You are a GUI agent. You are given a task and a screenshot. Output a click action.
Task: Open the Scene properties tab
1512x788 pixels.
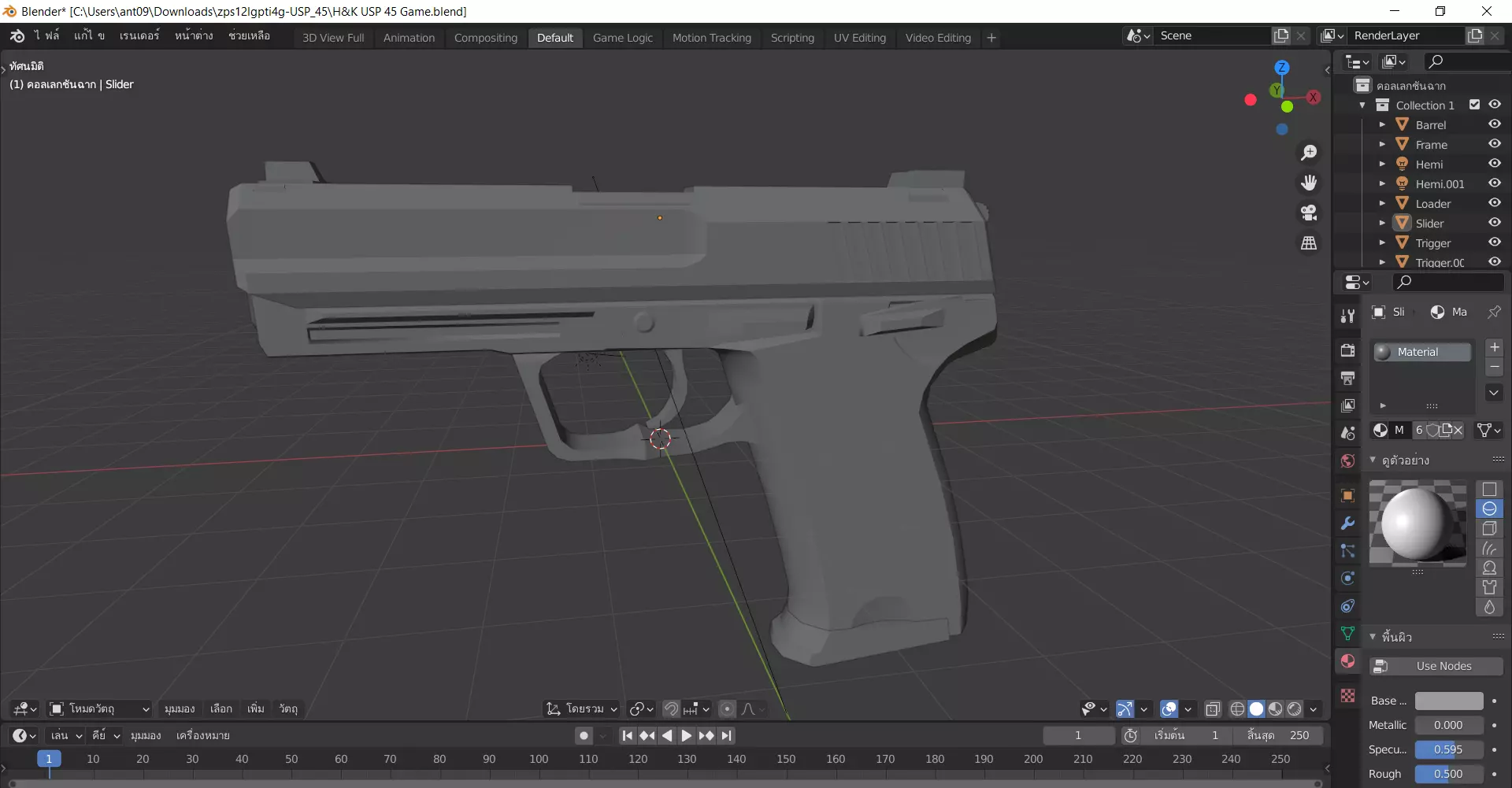[1347, 433]
